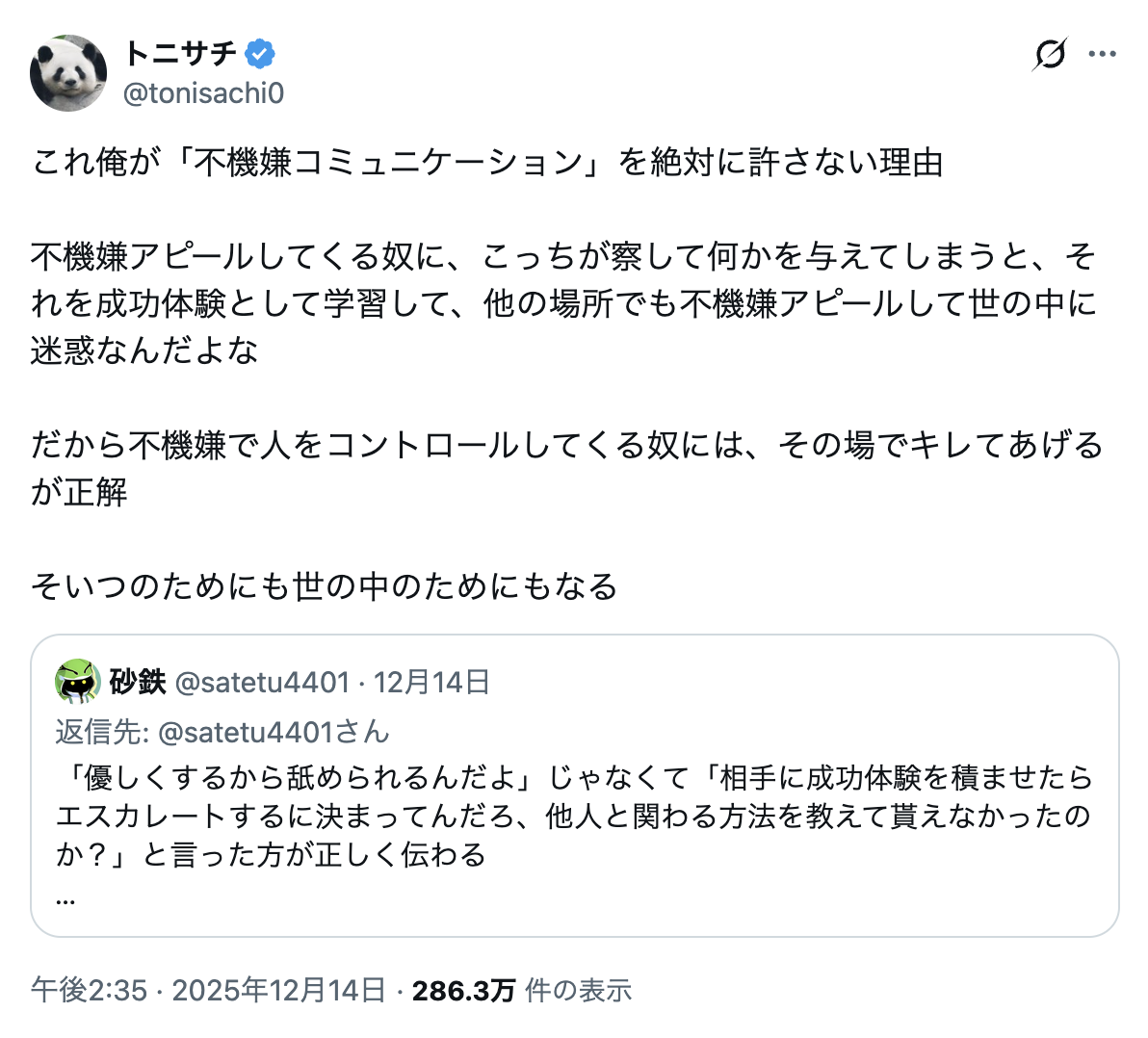The width and height of the screenshot is (1148, 1038).
Task: Click the panda profile avatar
Action: (x=67, y=73)
